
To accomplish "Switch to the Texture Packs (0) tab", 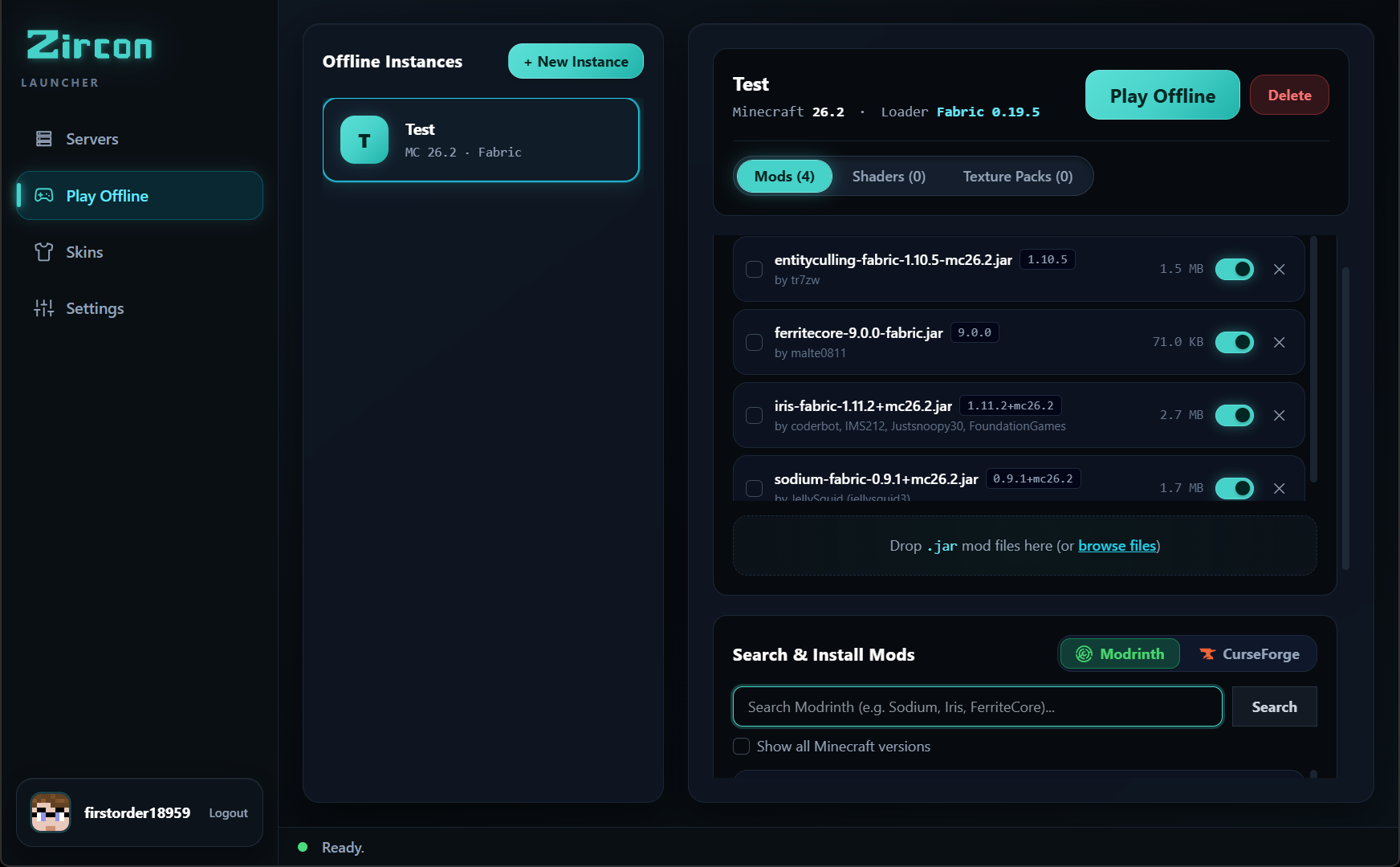I will coord(1018,176).
